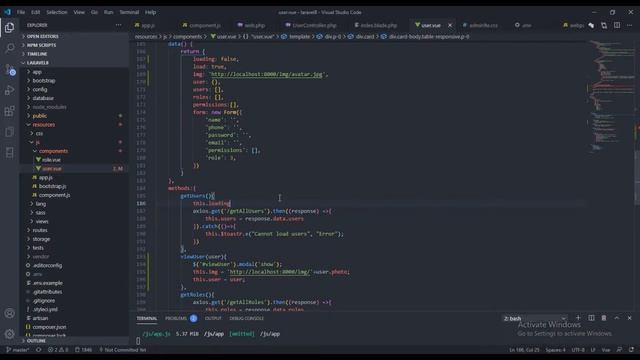Click UTF-8 encoding in status bar
Screen dimensions: 640x360
[578, 350]
